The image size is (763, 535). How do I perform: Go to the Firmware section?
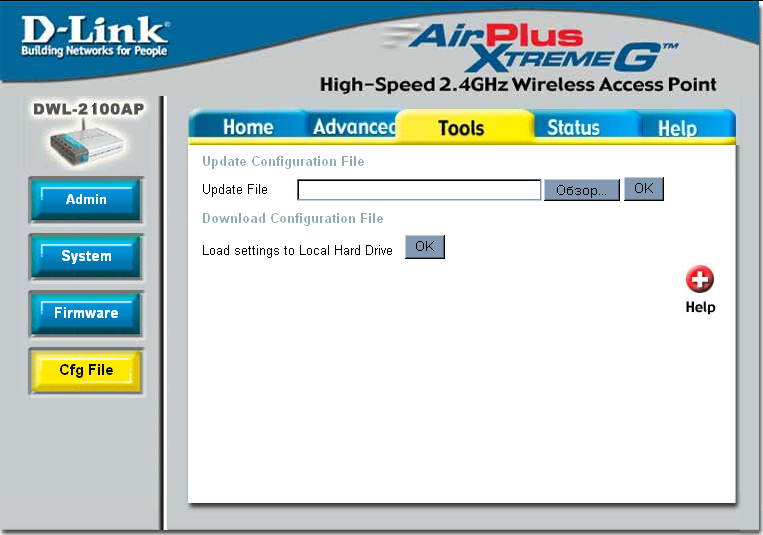[x=86, y=313]
